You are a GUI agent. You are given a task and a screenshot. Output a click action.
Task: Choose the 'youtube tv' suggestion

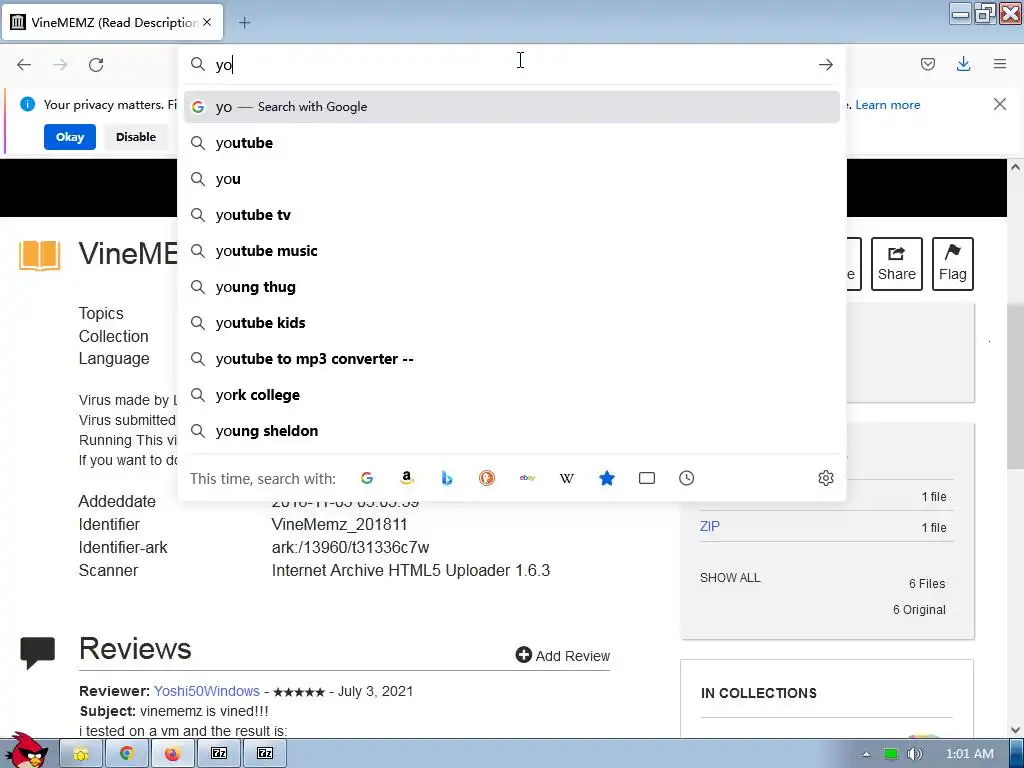(511, 215)
